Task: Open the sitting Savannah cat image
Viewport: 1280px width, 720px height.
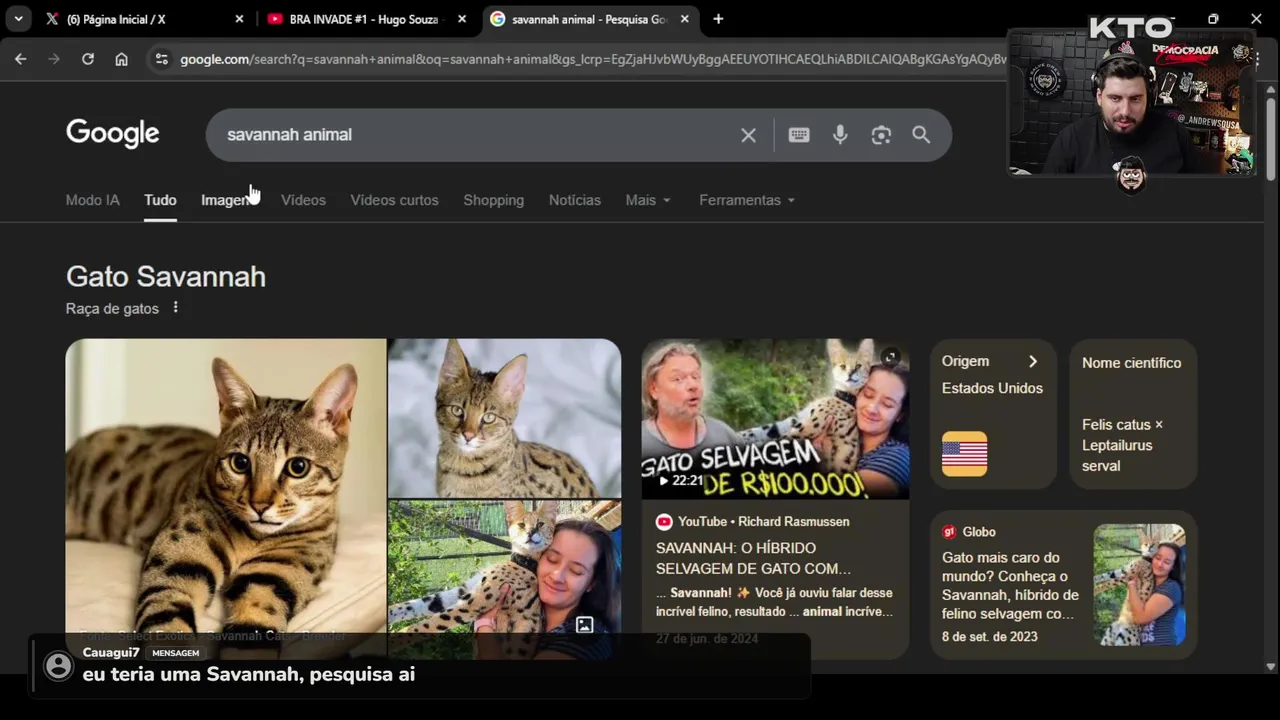Action: 504,417
